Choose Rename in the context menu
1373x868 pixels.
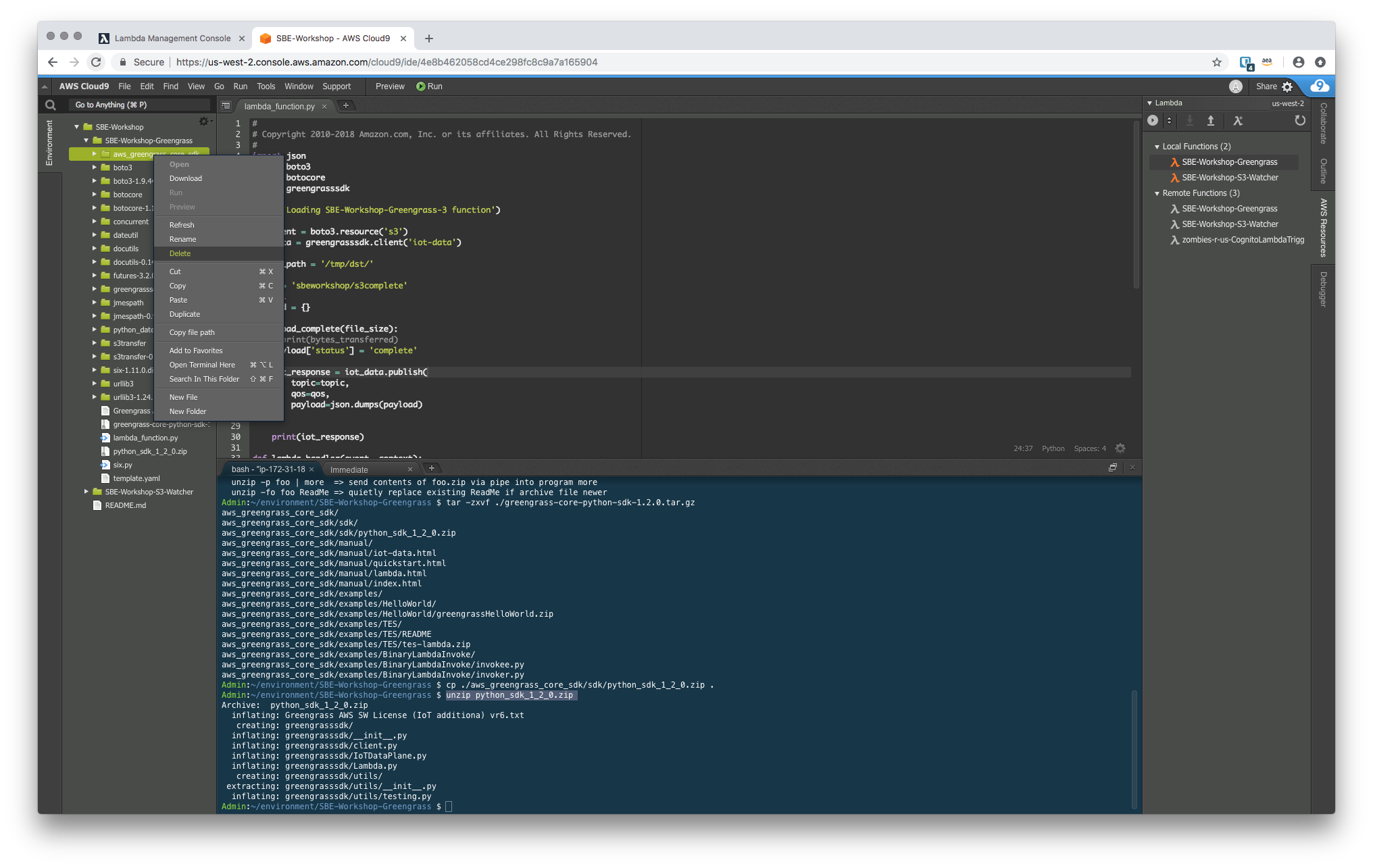[x=218, y=239]
